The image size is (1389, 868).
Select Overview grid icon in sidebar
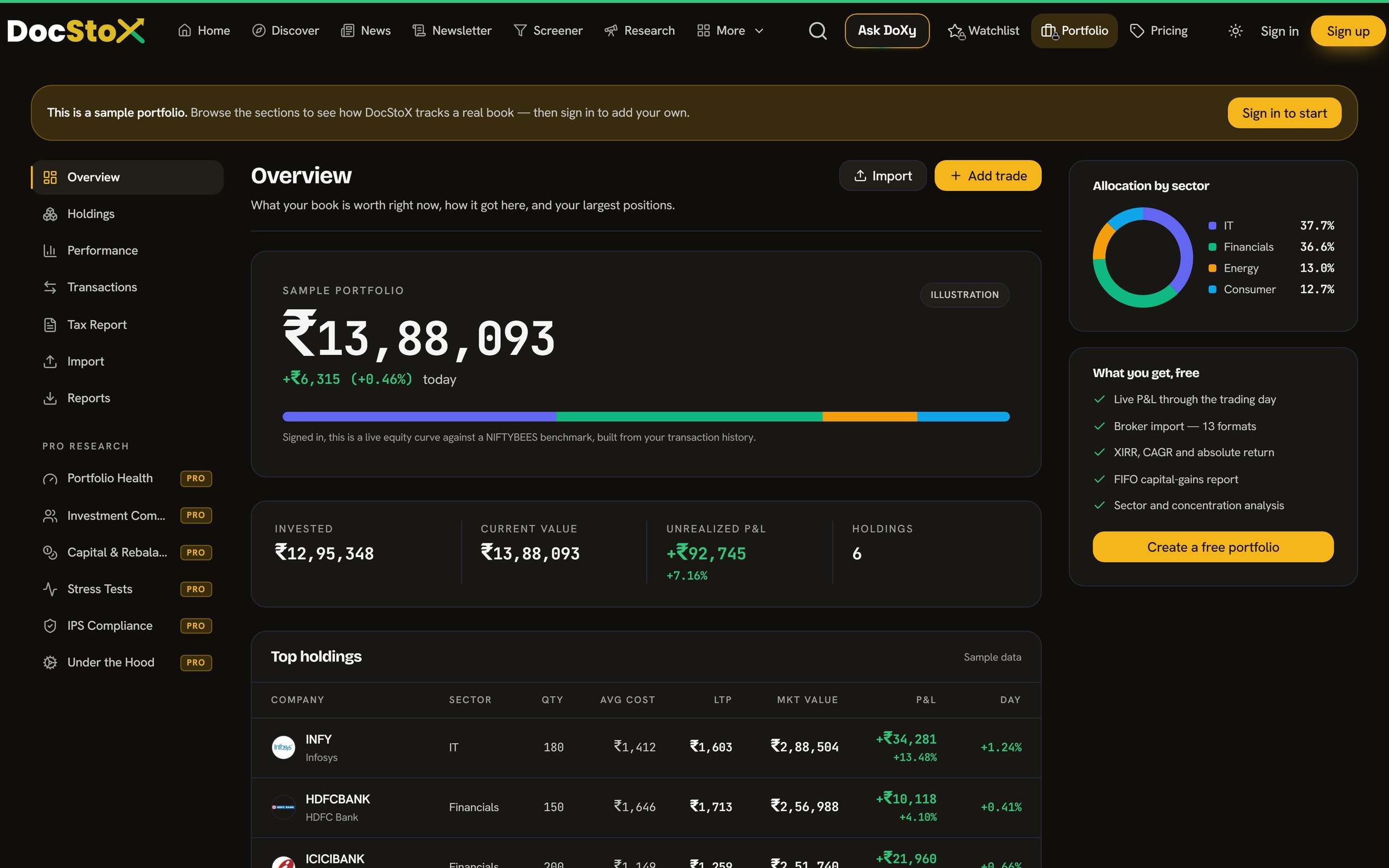pyautogui.click(x=50, y=177)
